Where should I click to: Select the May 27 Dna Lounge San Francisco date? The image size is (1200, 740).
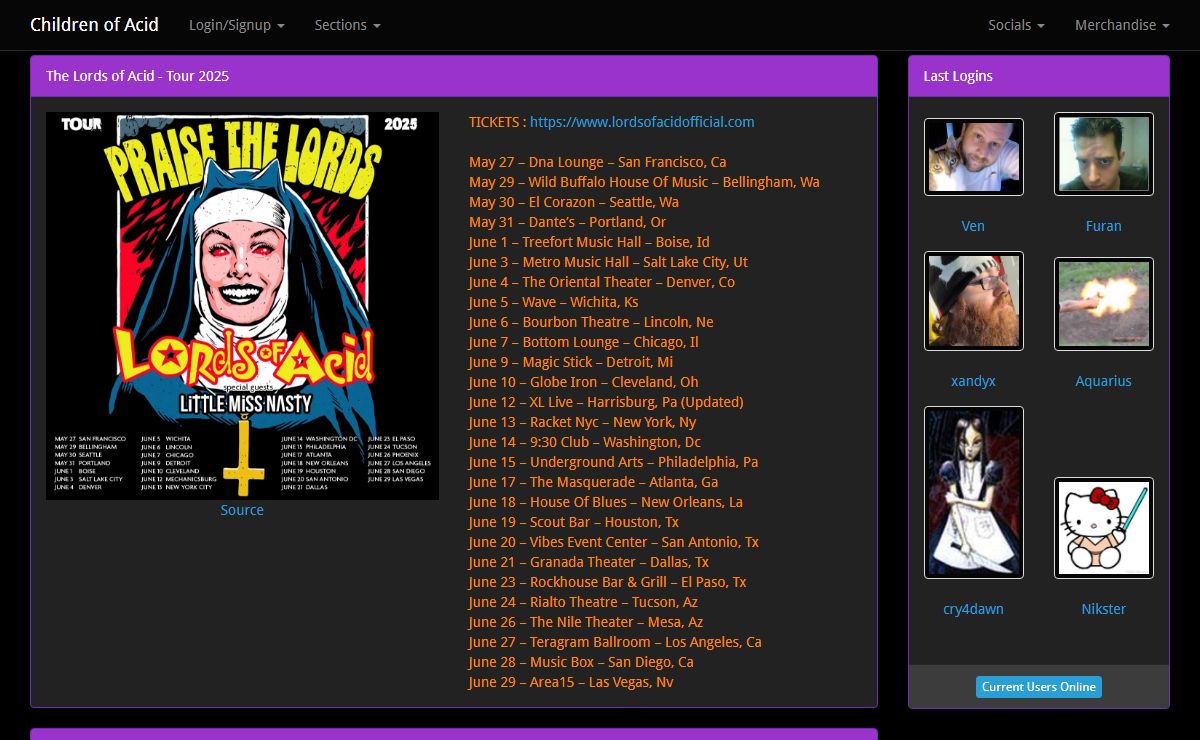(598, 162)
